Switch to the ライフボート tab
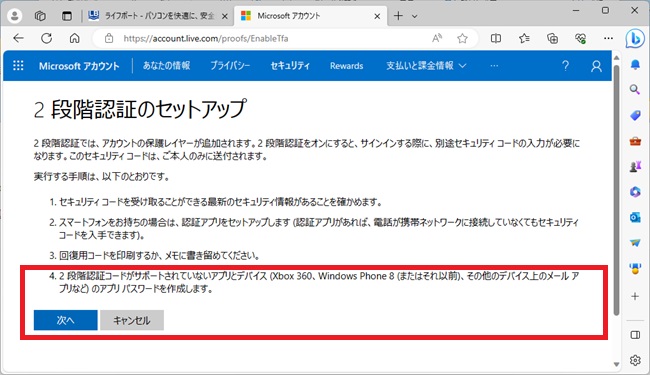The width and height of the screenshot is (650, 375). 158,16
